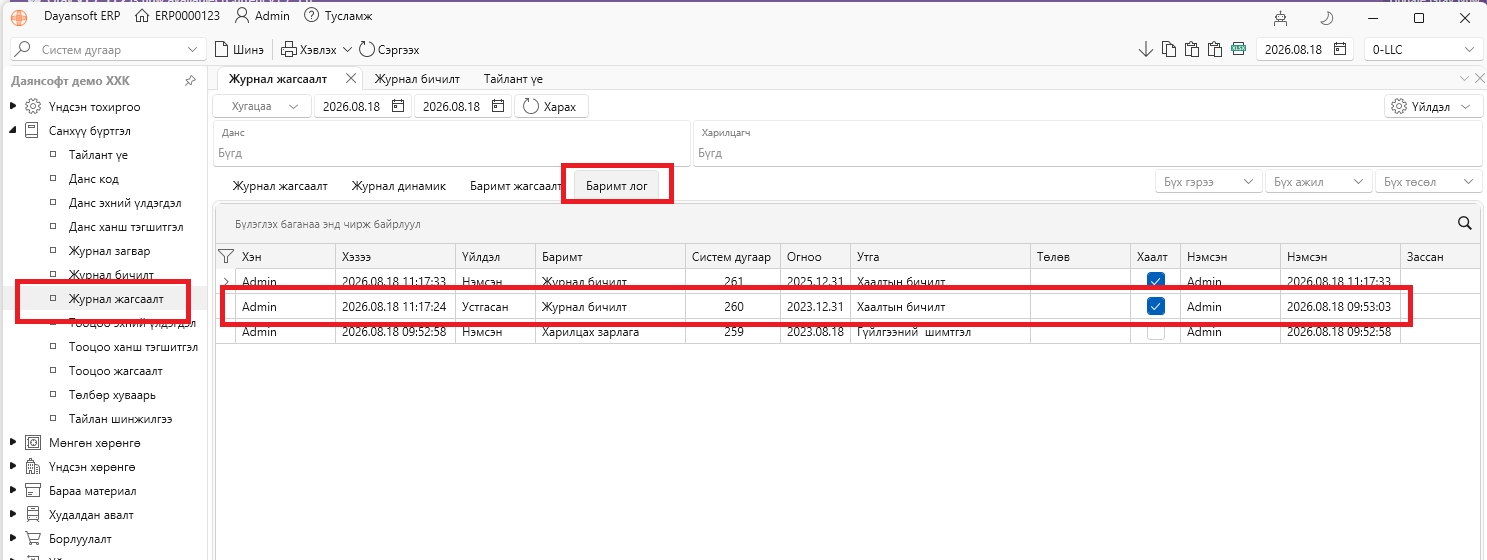The height and width of the screenshot is (560, 1487).
Task: Create new document with Шинэ
Action: pyautogui.click(x=240, y=49)
